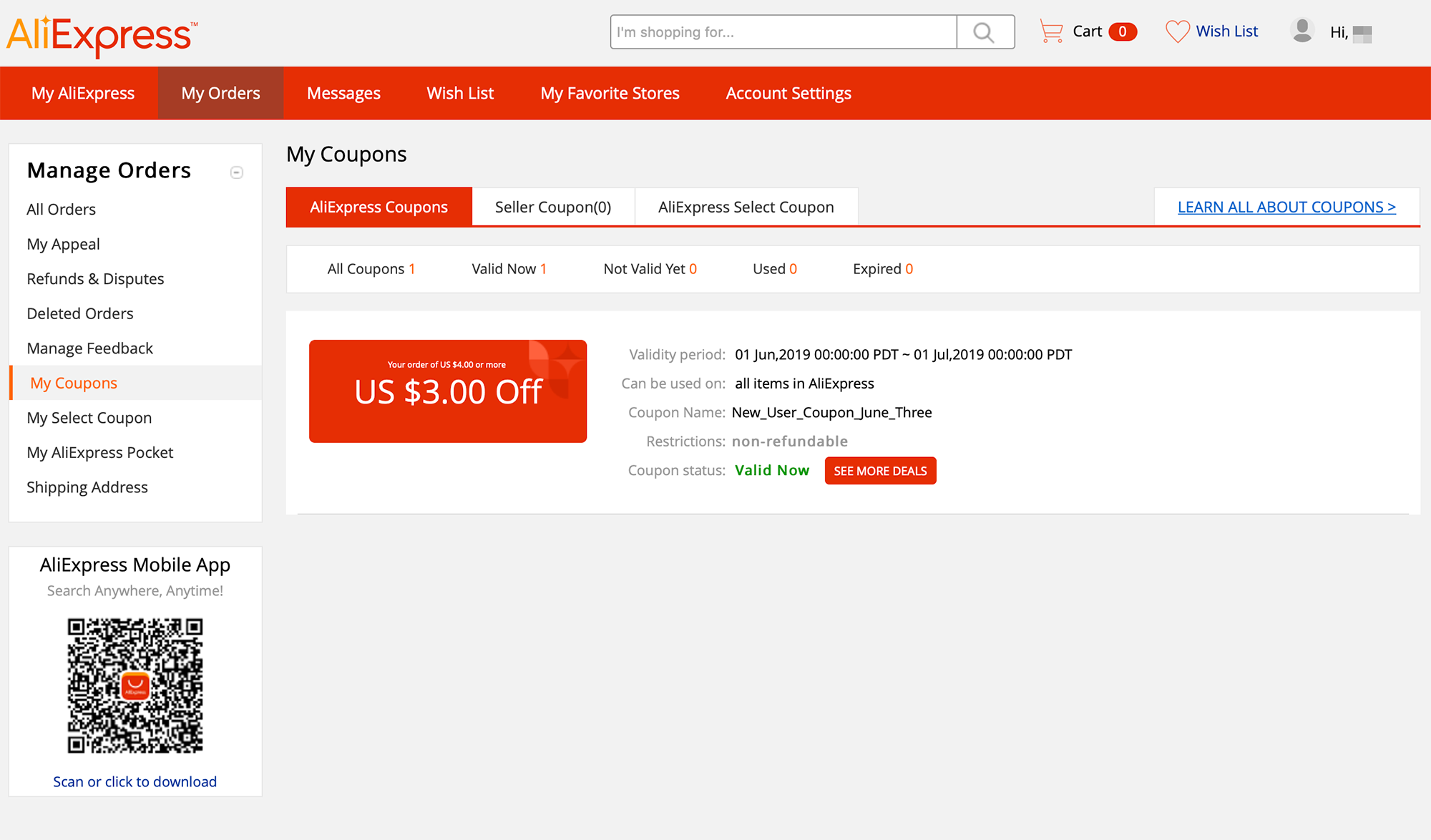This screenshot has height=840, width=1431.
Task: Click the Valid Now coupon status text
Action: coord(772,470)
